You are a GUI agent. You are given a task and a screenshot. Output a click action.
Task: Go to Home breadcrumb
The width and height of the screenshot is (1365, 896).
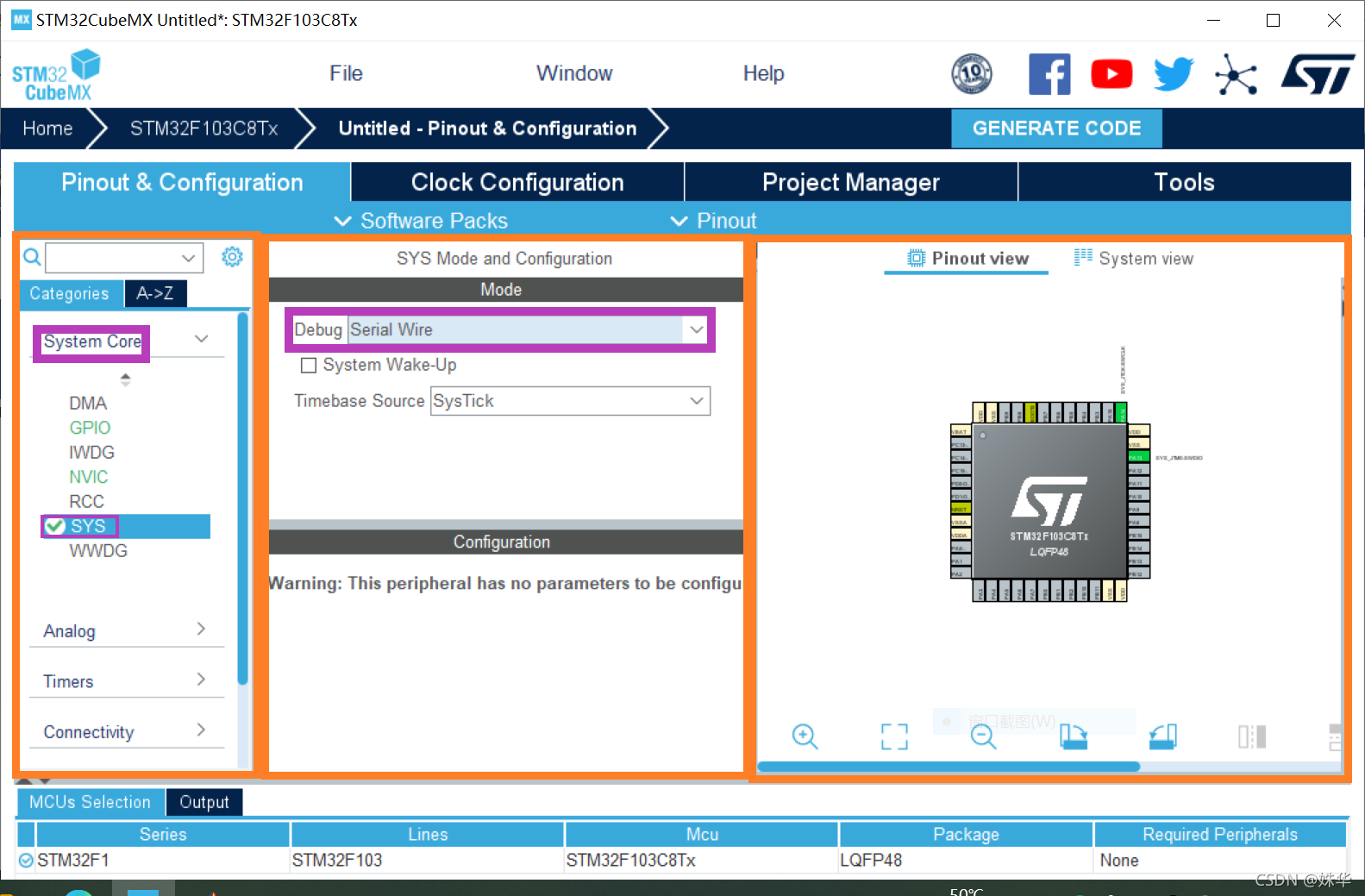click(x=47, y=128)
